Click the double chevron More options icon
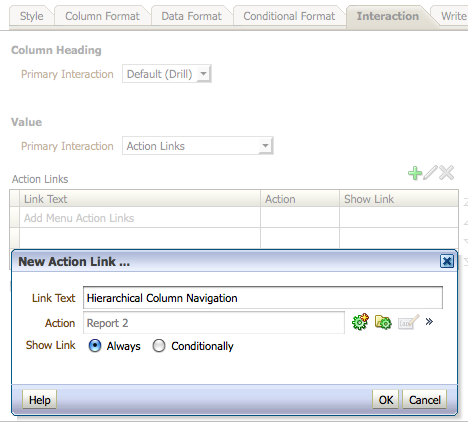Image resolution: width=468 pixels, height=426 pixels. point(429,321)
